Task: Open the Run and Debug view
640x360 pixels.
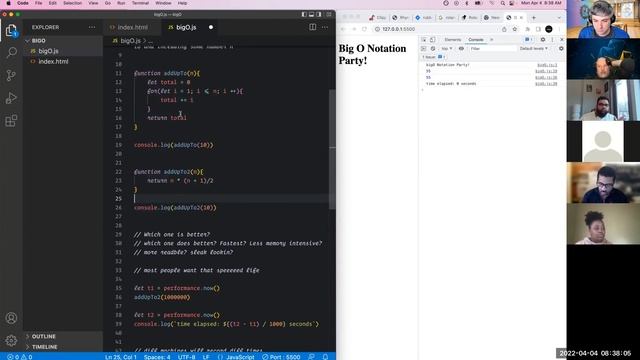Action: click(x=11, y=98)
